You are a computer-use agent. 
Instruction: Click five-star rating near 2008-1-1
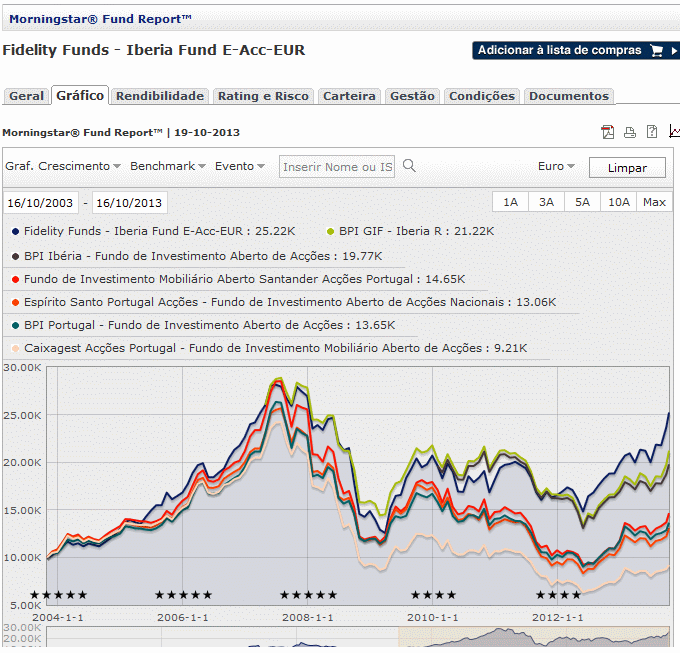tap(308, 595)
